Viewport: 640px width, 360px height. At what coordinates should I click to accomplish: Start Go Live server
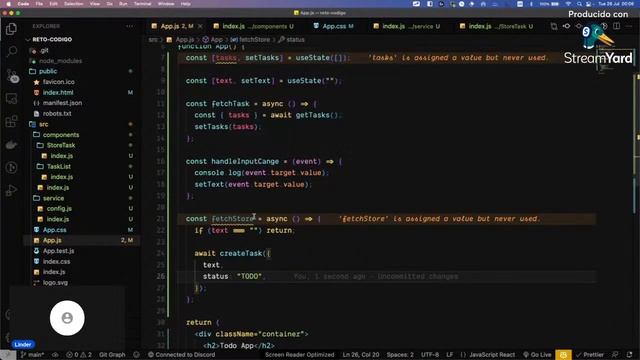537,355
